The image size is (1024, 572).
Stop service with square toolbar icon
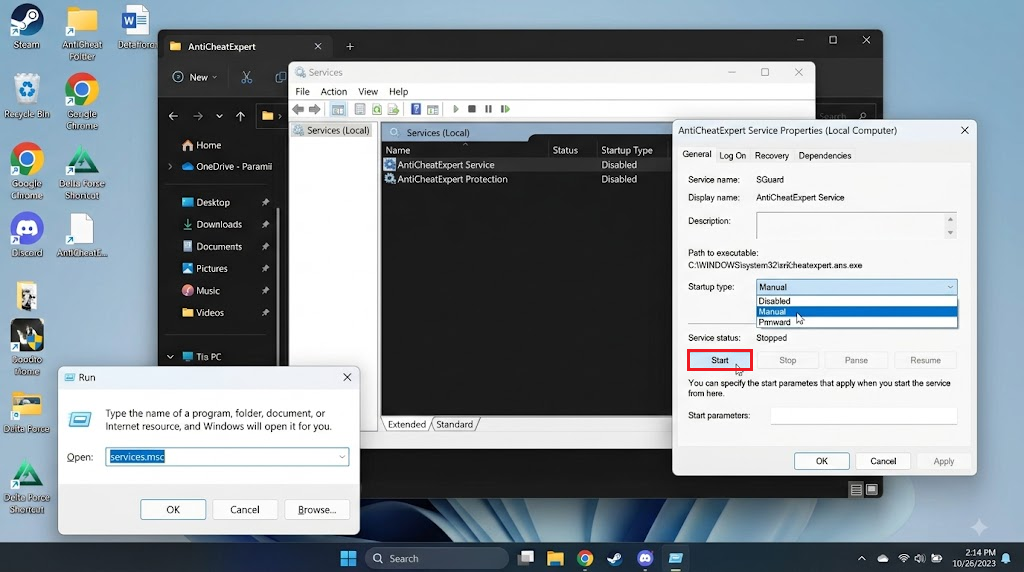pyautogui.click(x=472, y=109)
